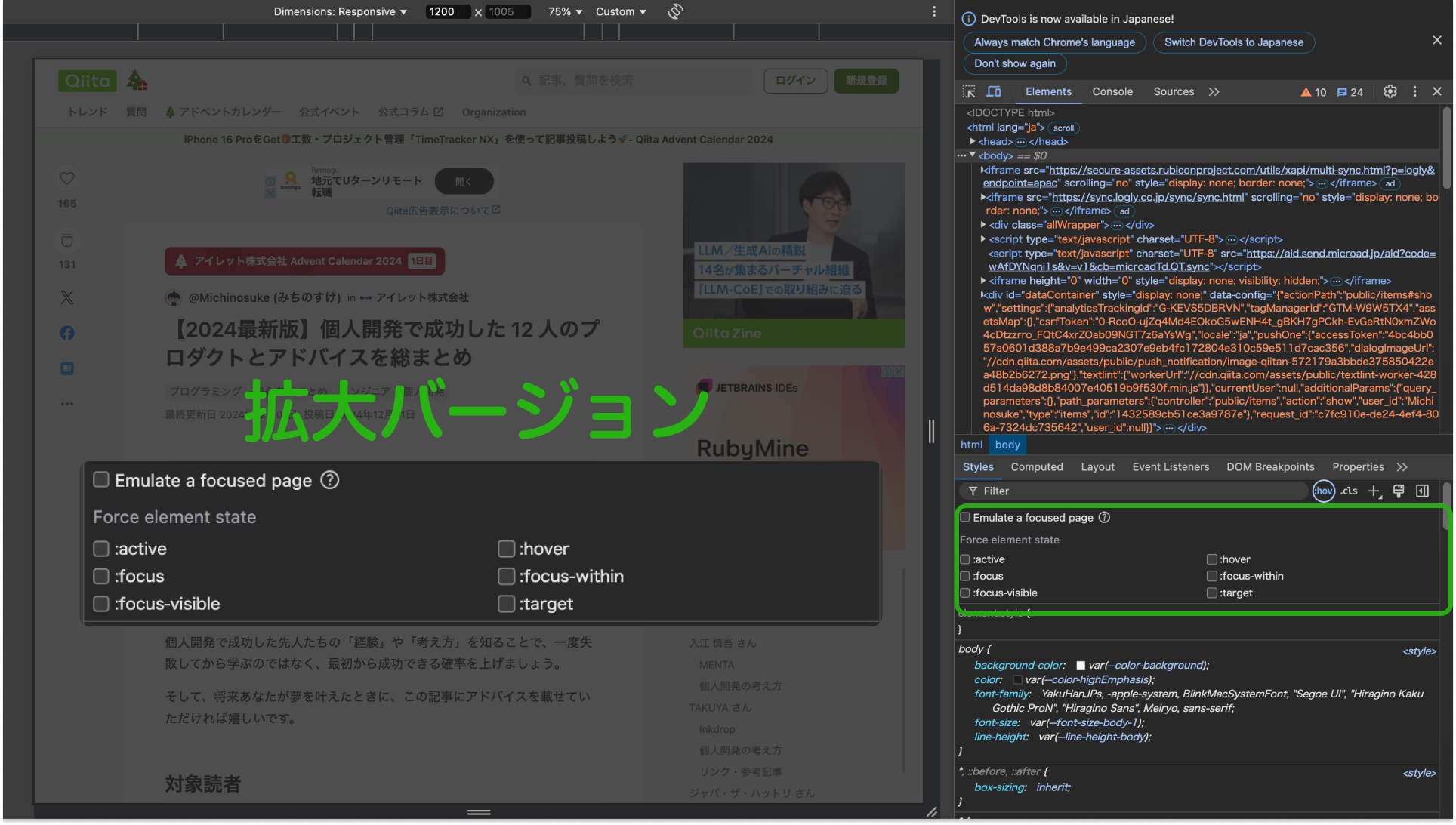The height and width of the screenshot is (825, 1456).
Task: Check Emulate a focused page in Styles
Action: click(x=964, y=518)
